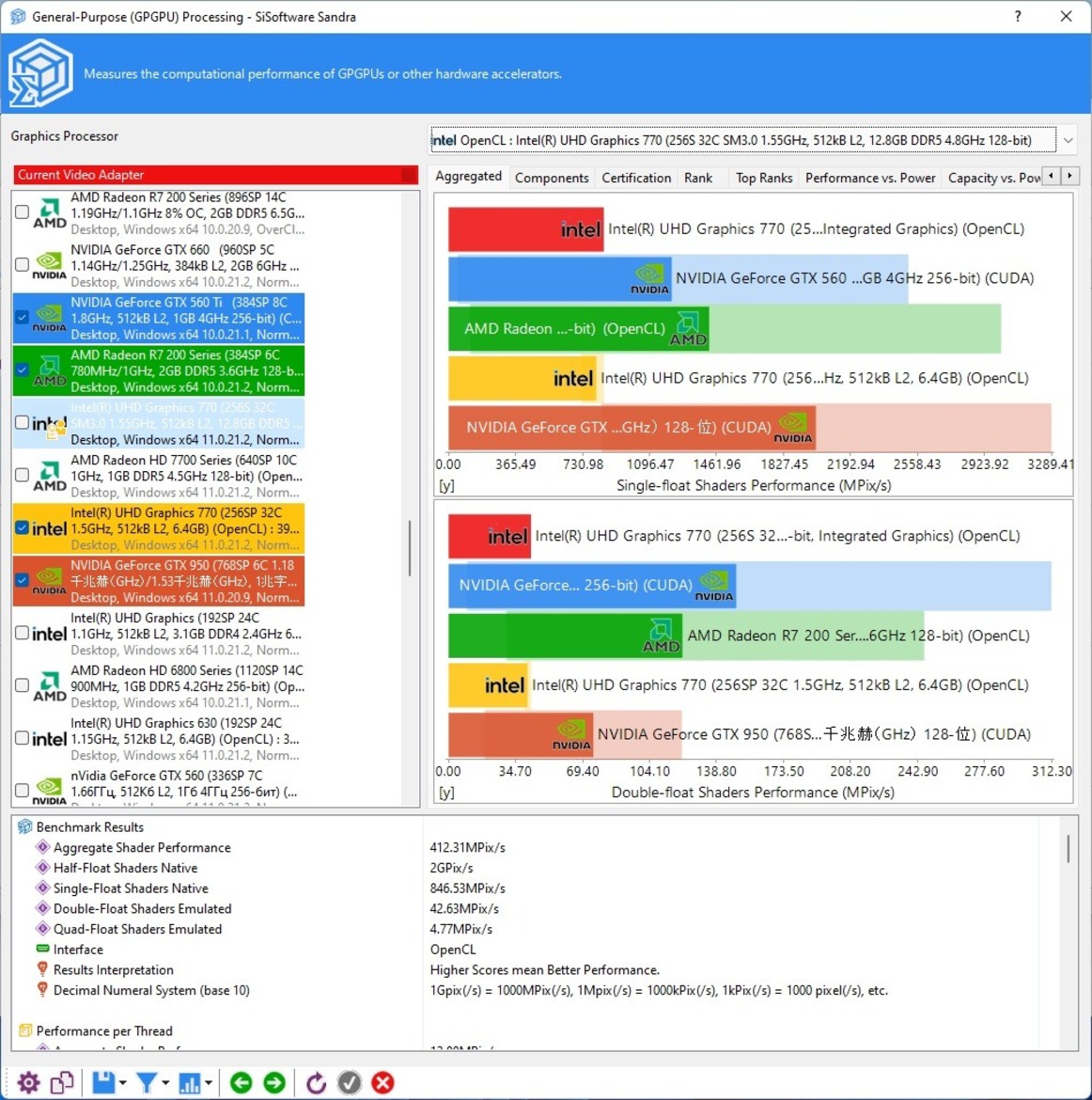
Task: Click the diamond icon beside Aggregate Shader Performance
Action: click(43, 847)
